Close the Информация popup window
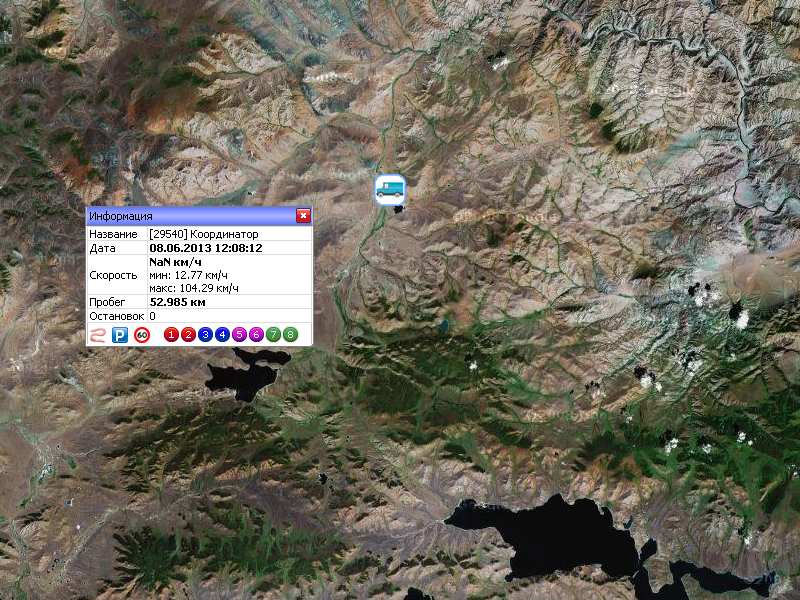The width and height of the screenshot is (800, 600). point(303,216)
